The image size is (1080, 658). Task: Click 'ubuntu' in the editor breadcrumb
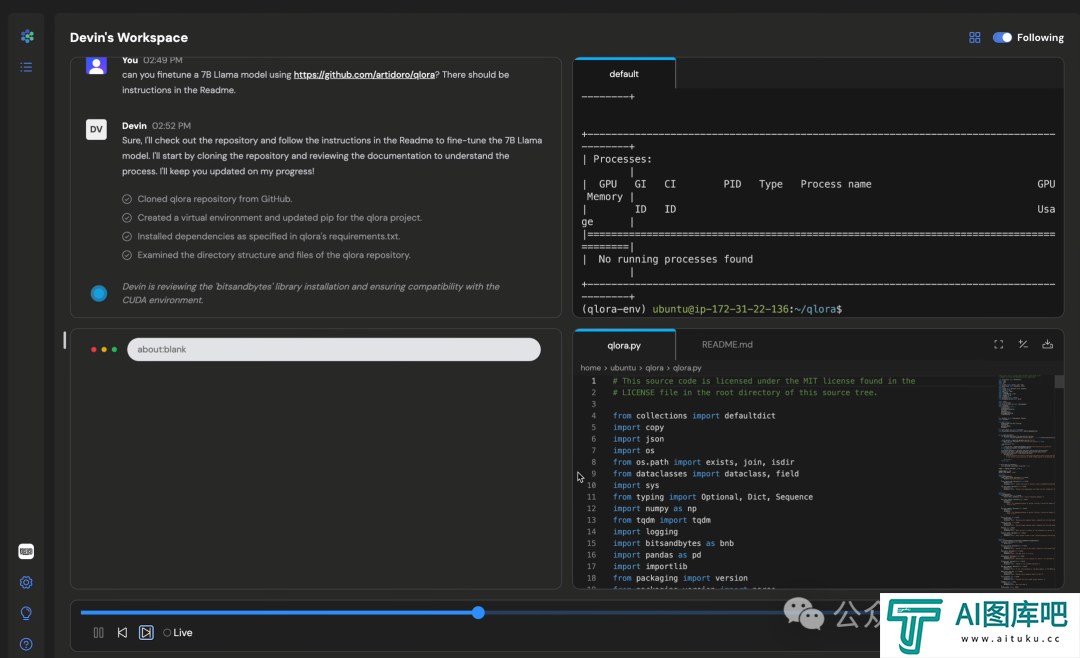(623, 368)
